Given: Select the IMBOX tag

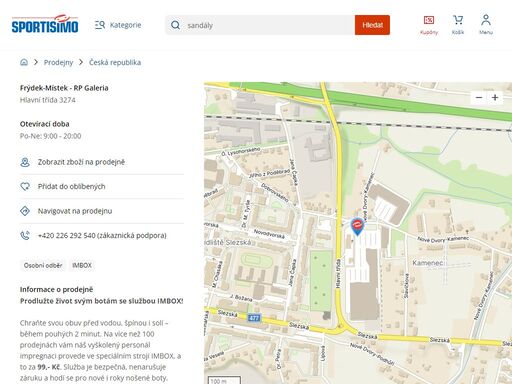Looking at the screenshot, I should 82,266.
